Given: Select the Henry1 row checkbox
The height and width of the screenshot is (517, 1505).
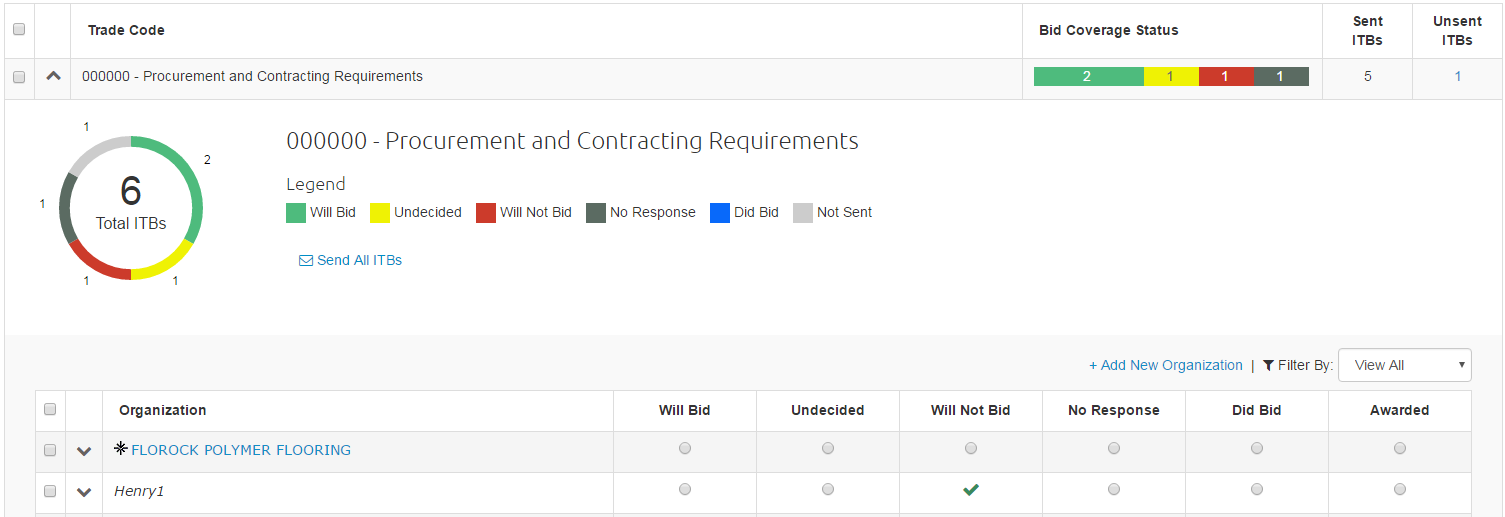Looking at the screenshot, I should [x=50, y=491].
